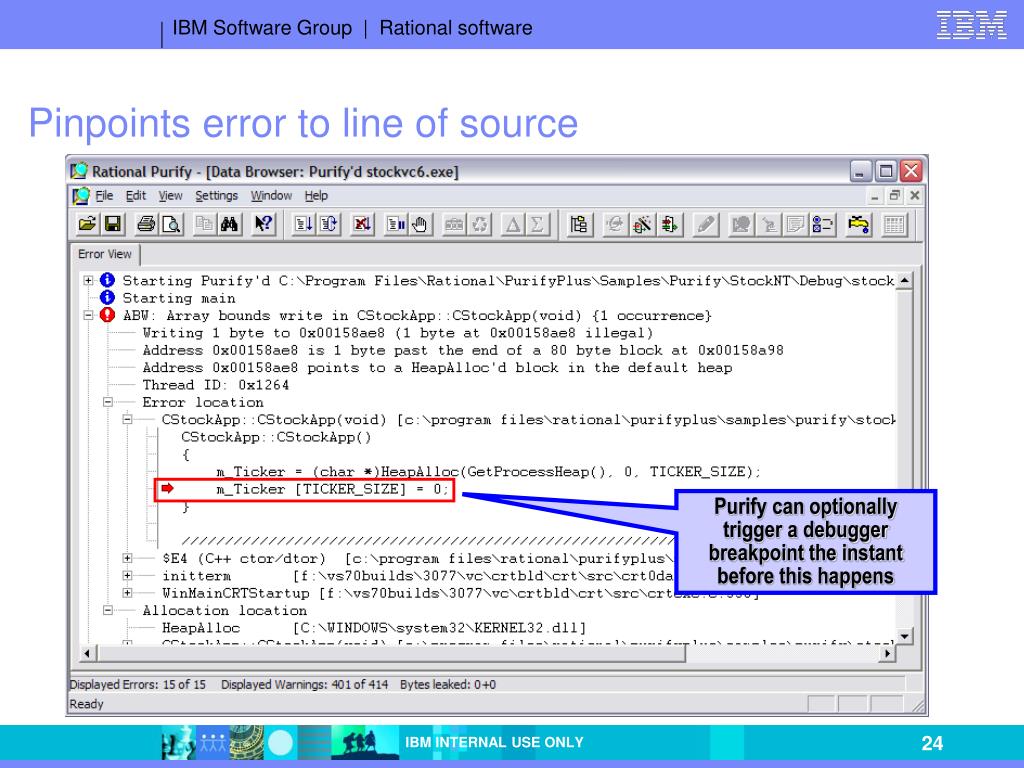
Task: Open the File menu
Action: [104, 196]
